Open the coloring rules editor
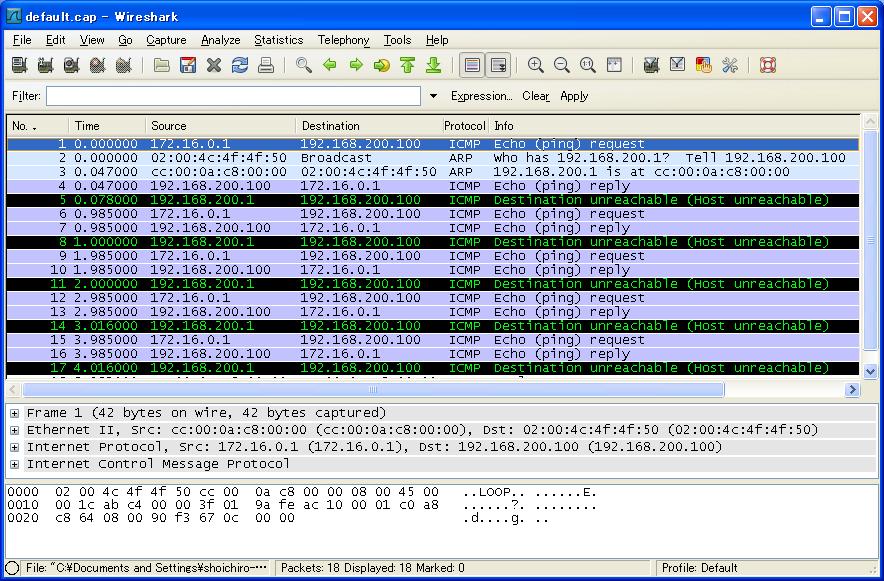The width and height of the screenshot is (884, 581). point(704,65)
